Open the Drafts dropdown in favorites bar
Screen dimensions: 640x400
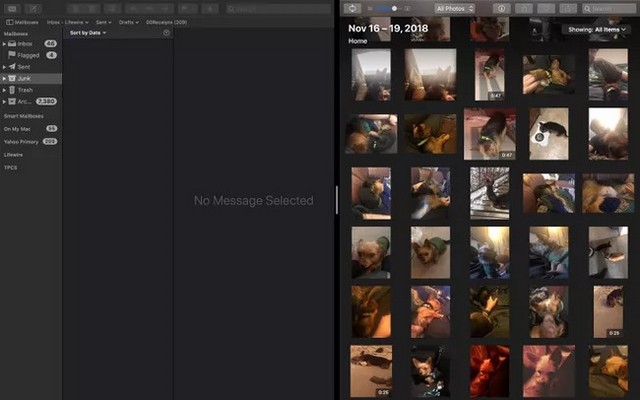tap(129, 22)
